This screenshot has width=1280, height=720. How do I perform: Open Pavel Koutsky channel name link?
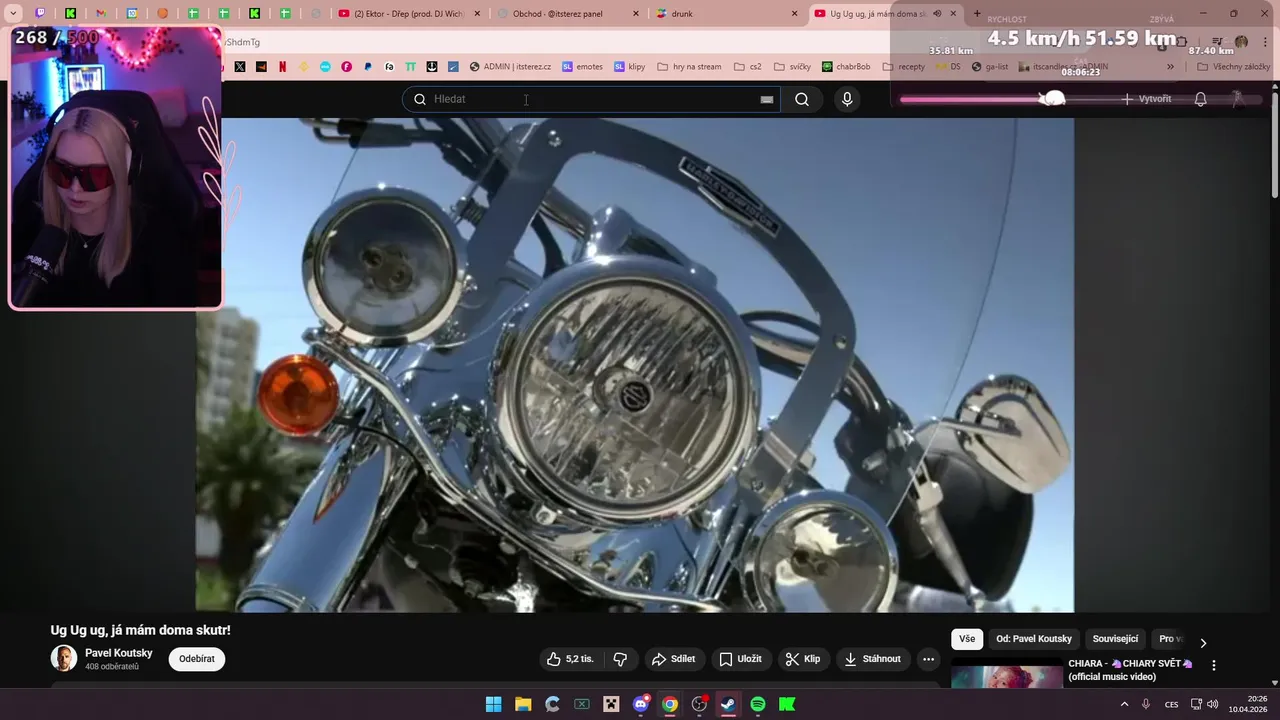(x=119, y=653)
